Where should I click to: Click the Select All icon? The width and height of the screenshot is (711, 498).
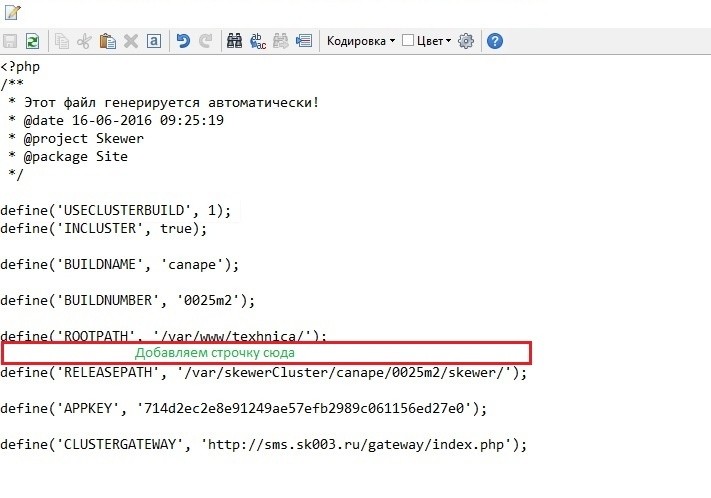point(153,41)
